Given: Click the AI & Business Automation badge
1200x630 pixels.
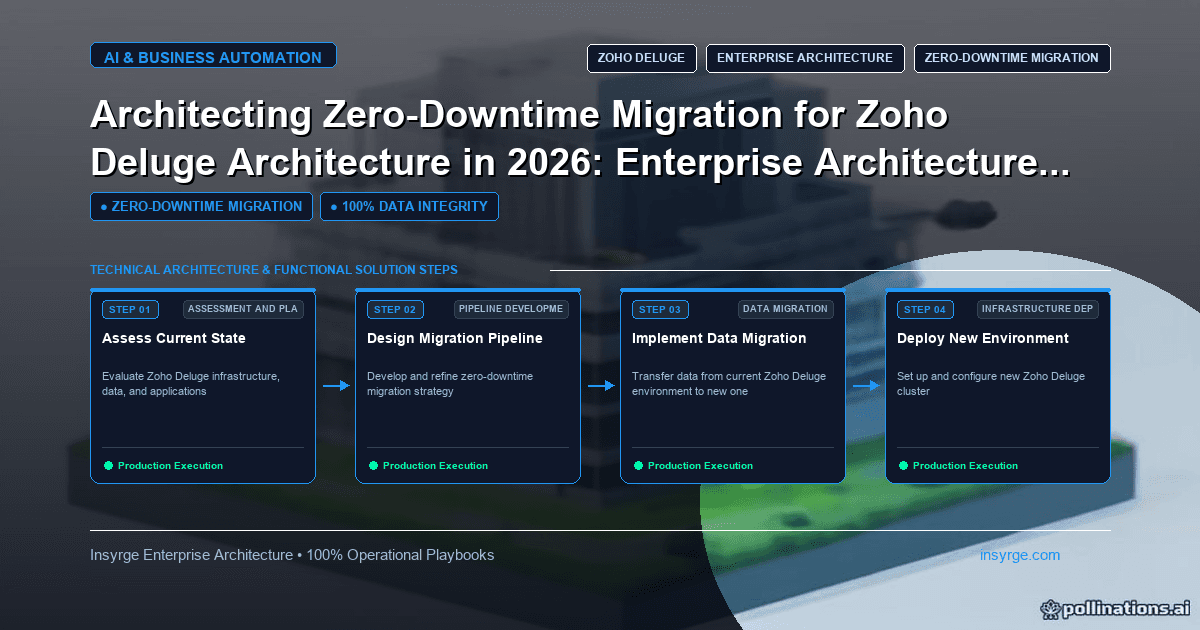Looking at the screenshot, I should (213, 57).
